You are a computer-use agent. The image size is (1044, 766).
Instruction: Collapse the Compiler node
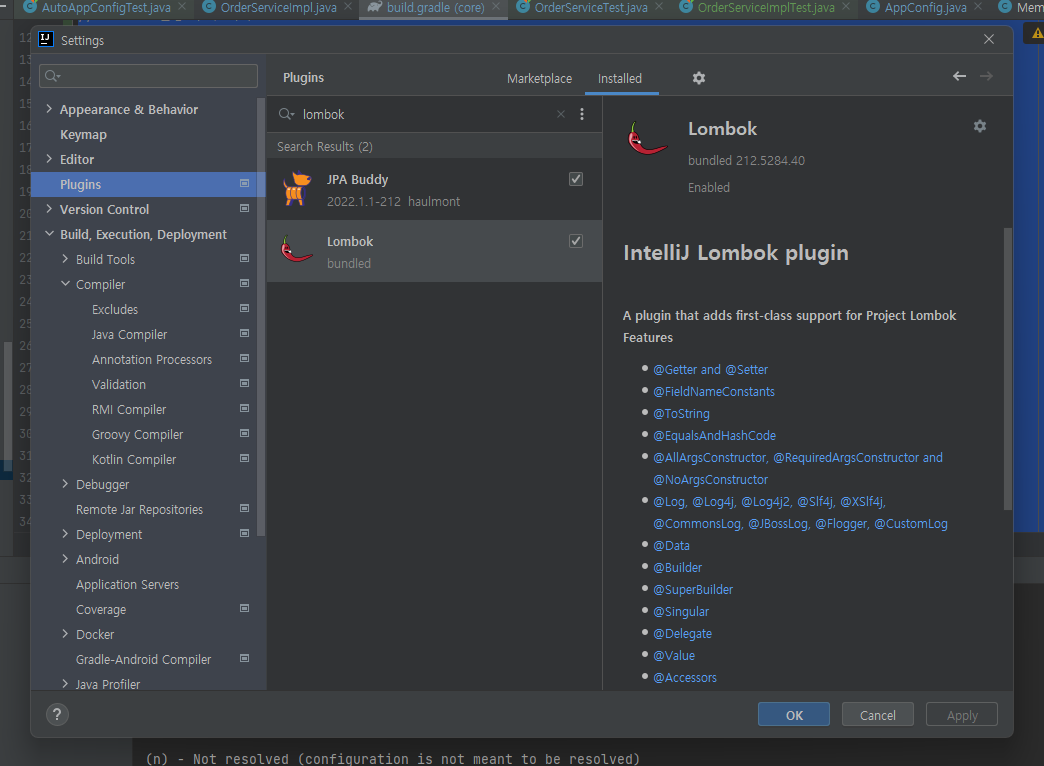(65, 284)
